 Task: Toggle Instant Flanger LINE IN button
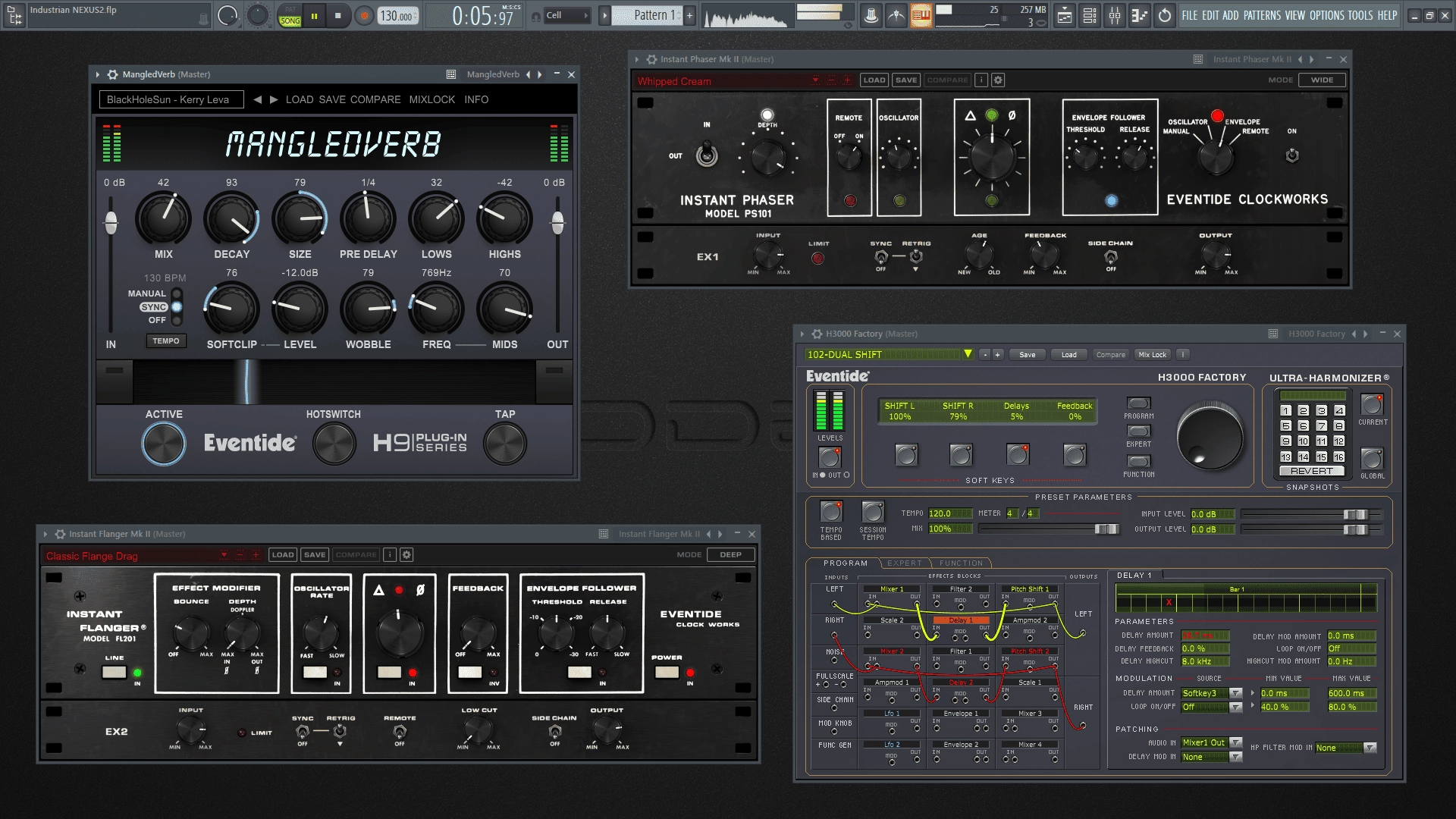click(x=115, y=672)
